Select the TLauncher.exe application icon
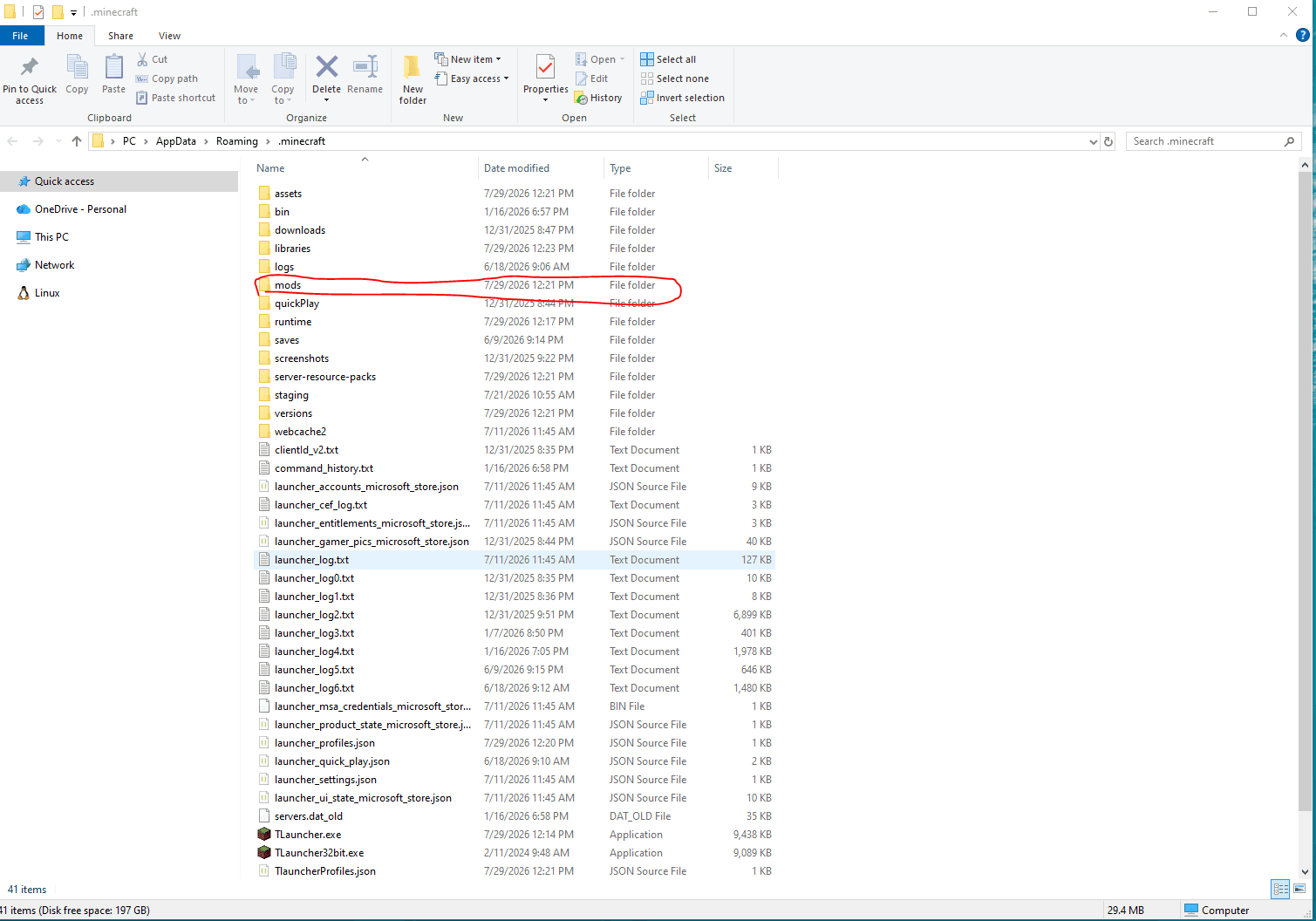Screen dimensions: 1316x921 (x=264, y=835)
